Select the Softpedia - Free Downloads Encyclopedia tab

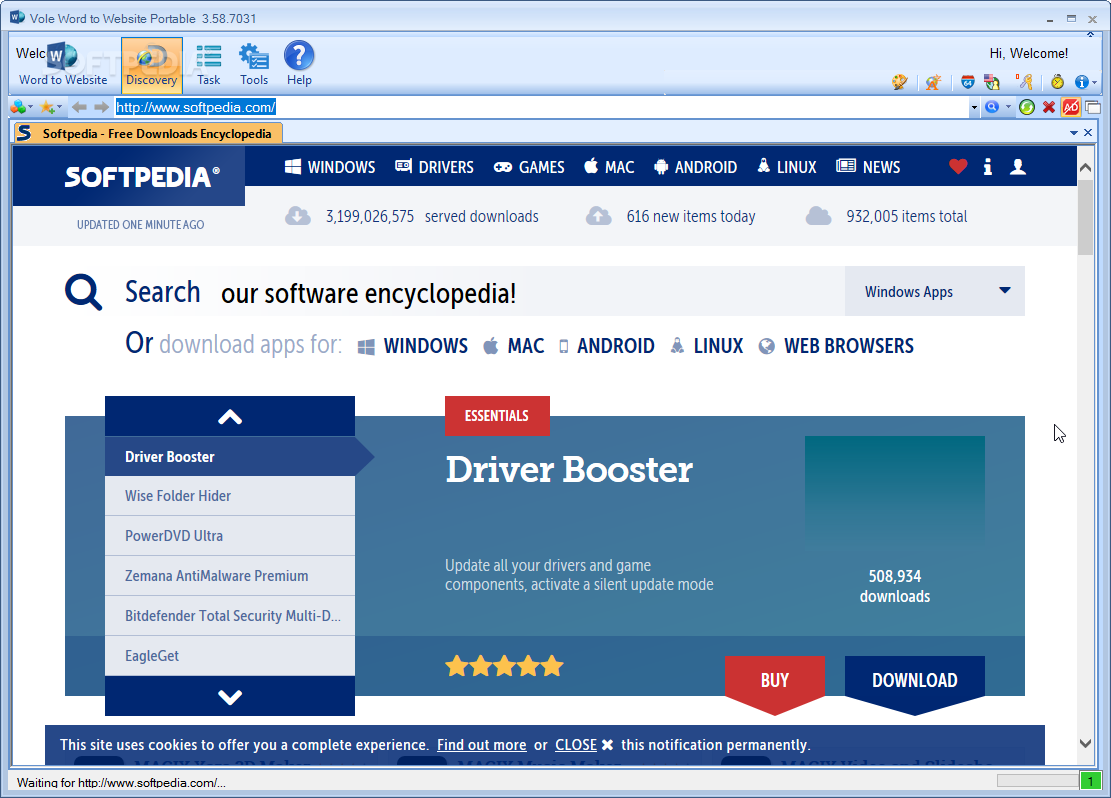pyautogui.click(x=148, y=133)
